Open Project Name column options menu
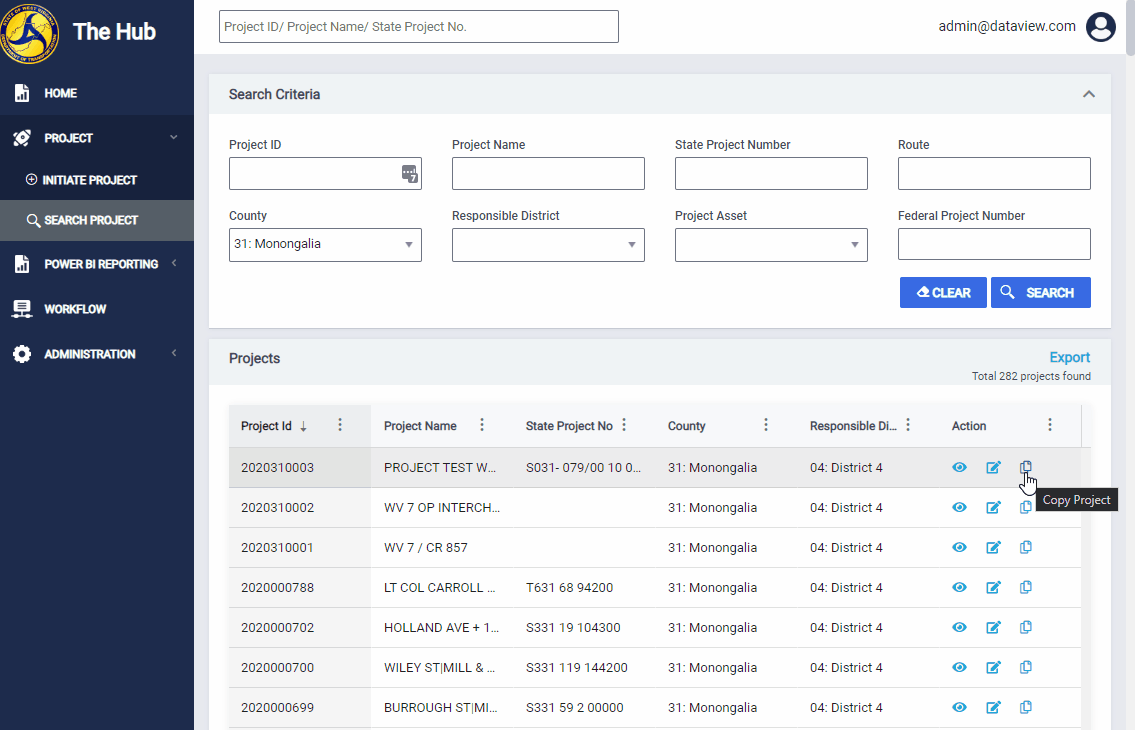The image size is (1135, 730). pyautogui.click(x=482, y=425)
